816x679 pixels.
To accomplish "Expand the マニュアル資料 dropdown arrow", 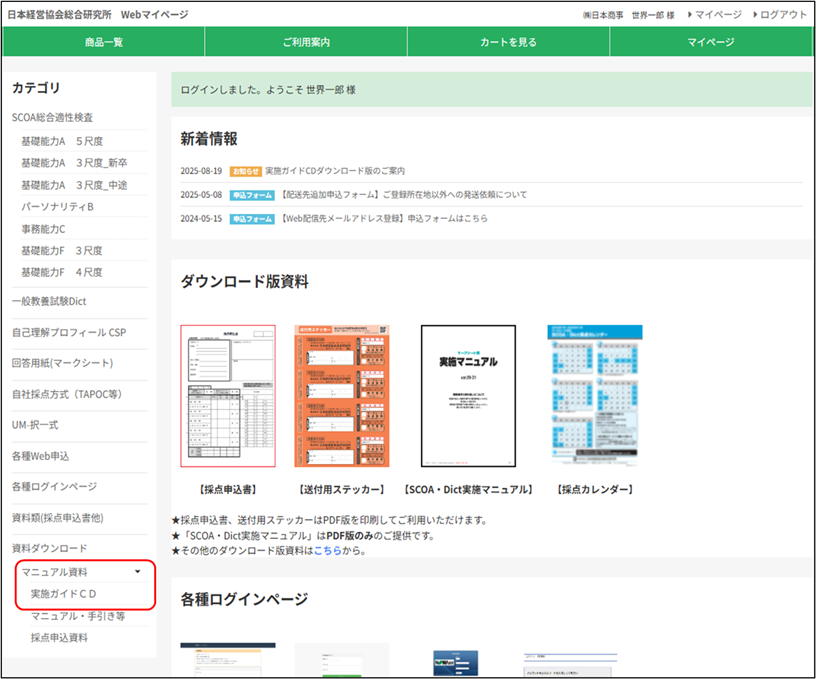I will [137, 572].
